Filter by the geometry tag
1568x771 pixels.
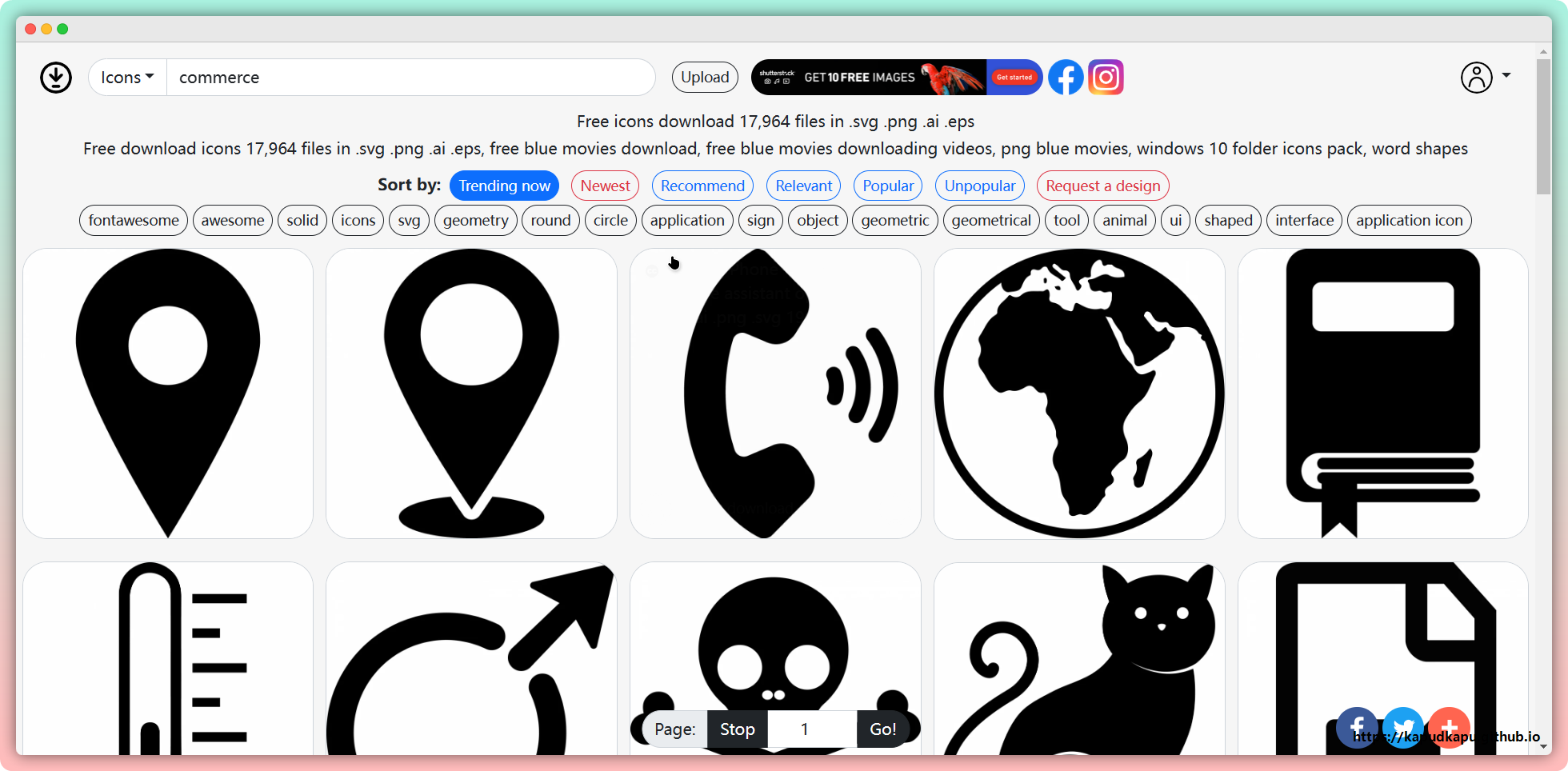click(x=475, y=221)
